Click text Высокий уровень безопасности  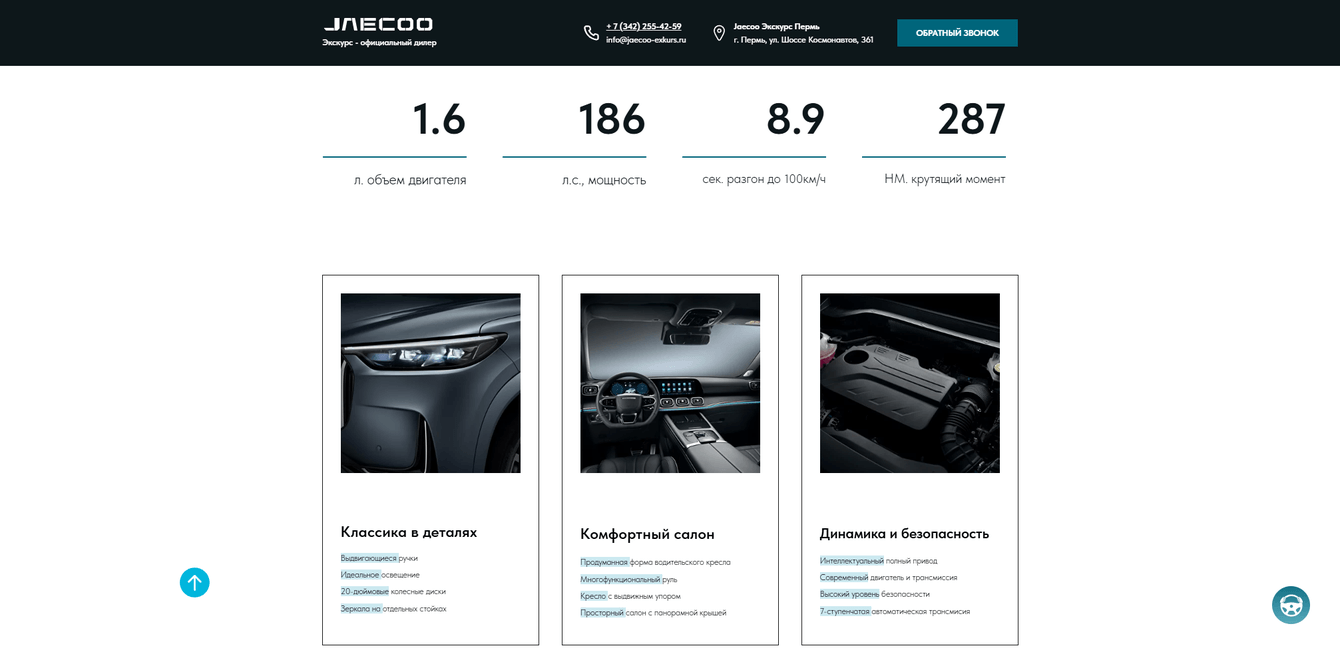point(875,594)
